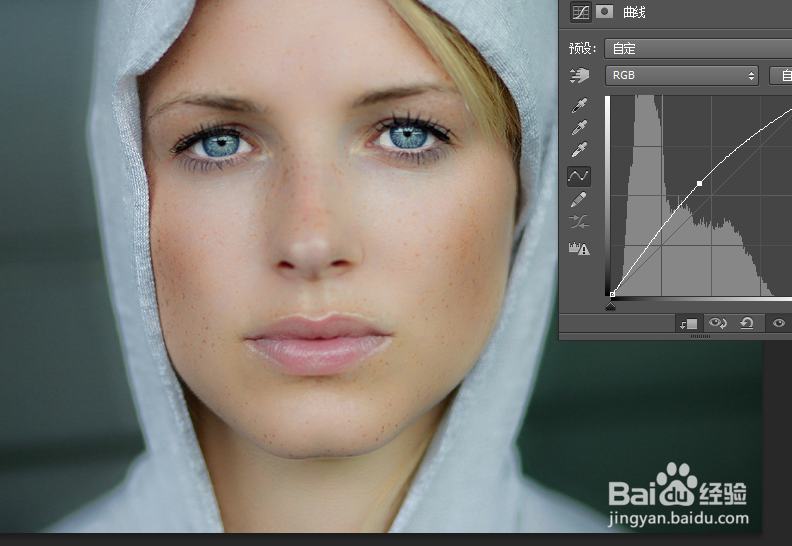Viewport: 792px width, 546px height.
Task: Reset curves to adjustment defaults
Action: click(x=747, y=323)
